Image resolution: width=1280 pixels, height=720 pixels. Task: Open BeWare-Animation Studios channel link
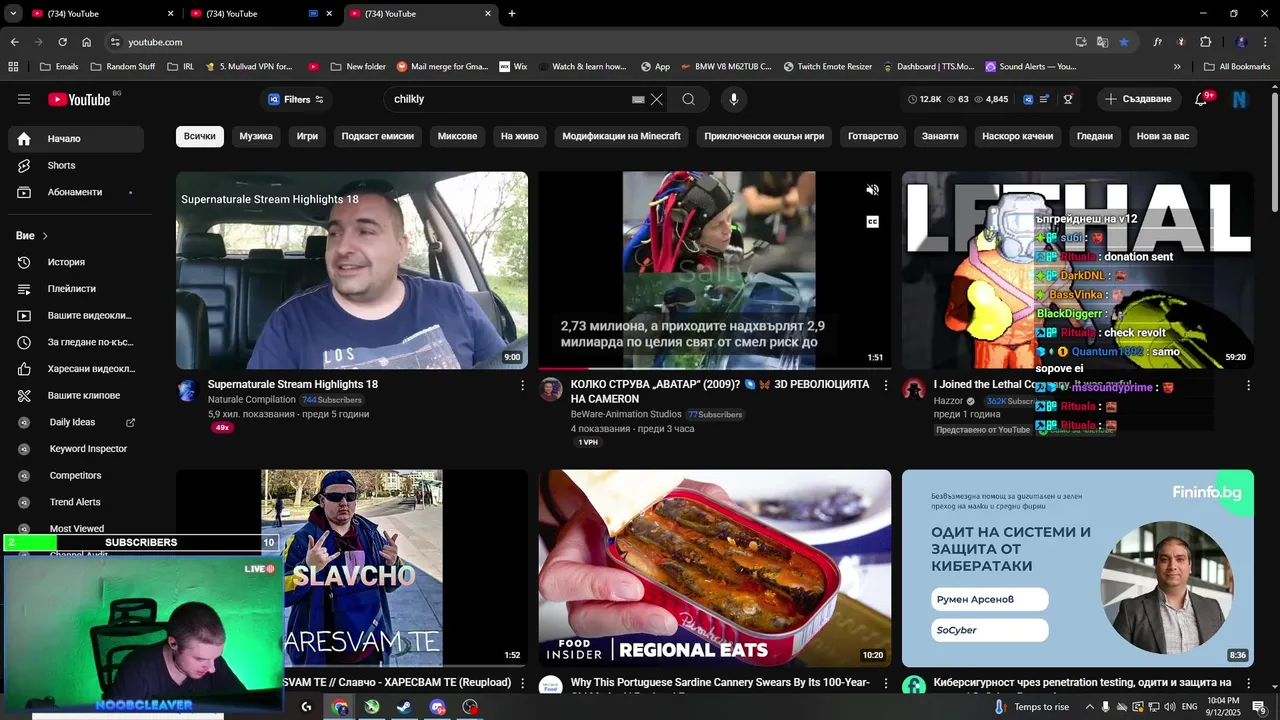(626, 414)
